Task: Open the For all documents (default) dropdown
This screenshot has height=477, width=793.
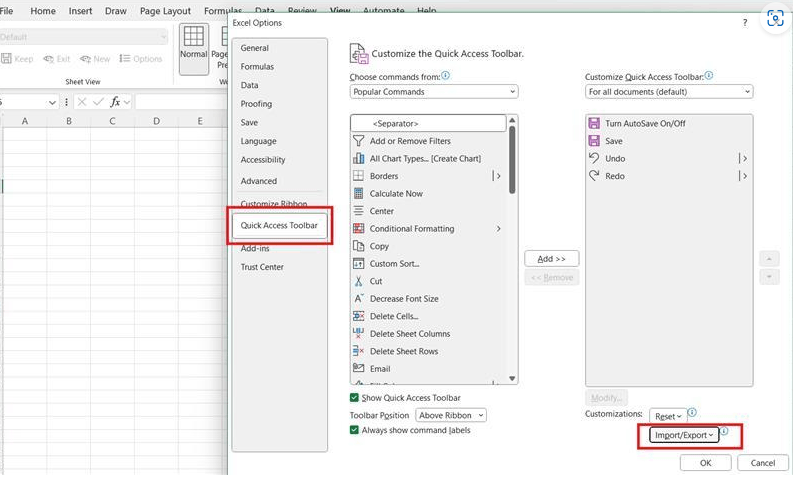Action: pyautogui.click(x=669, y=92)
